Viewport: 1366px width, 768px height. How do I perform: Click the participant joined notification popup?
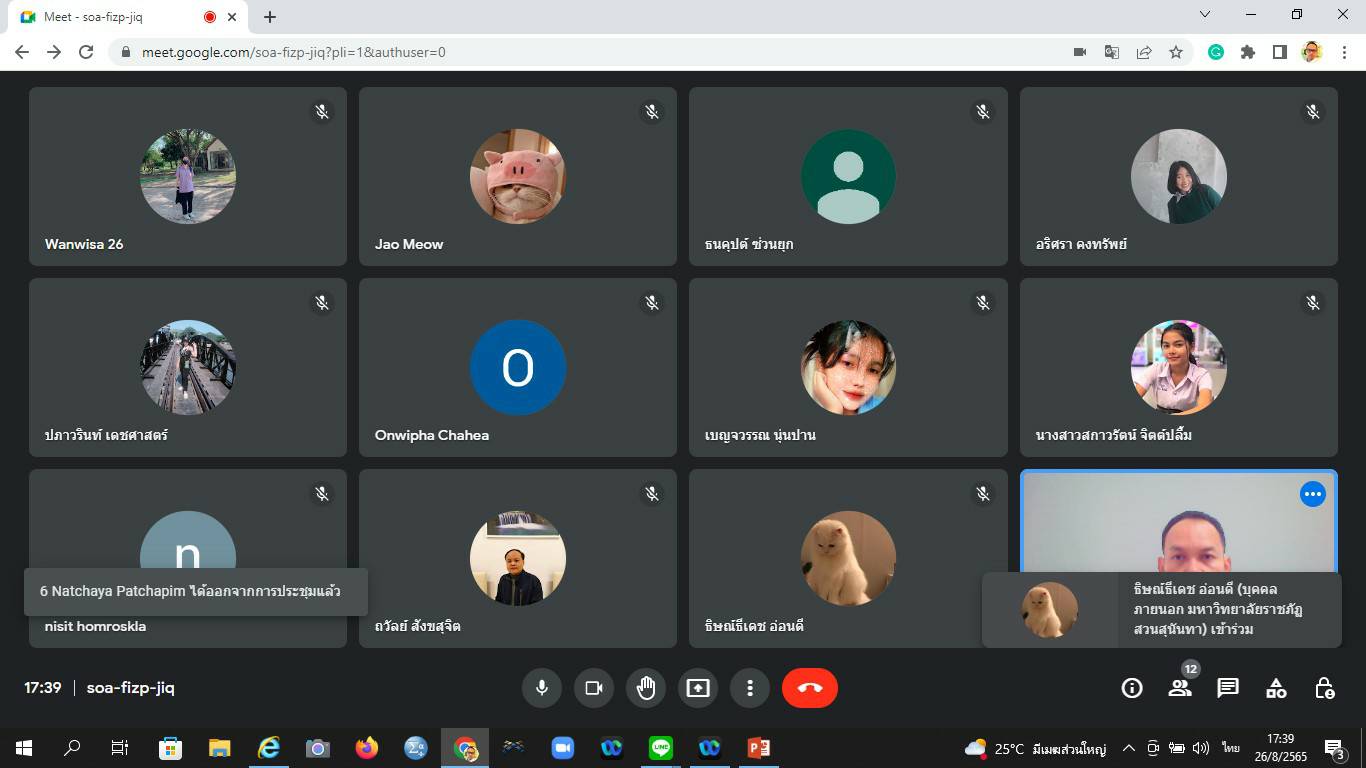(1161, 610)
